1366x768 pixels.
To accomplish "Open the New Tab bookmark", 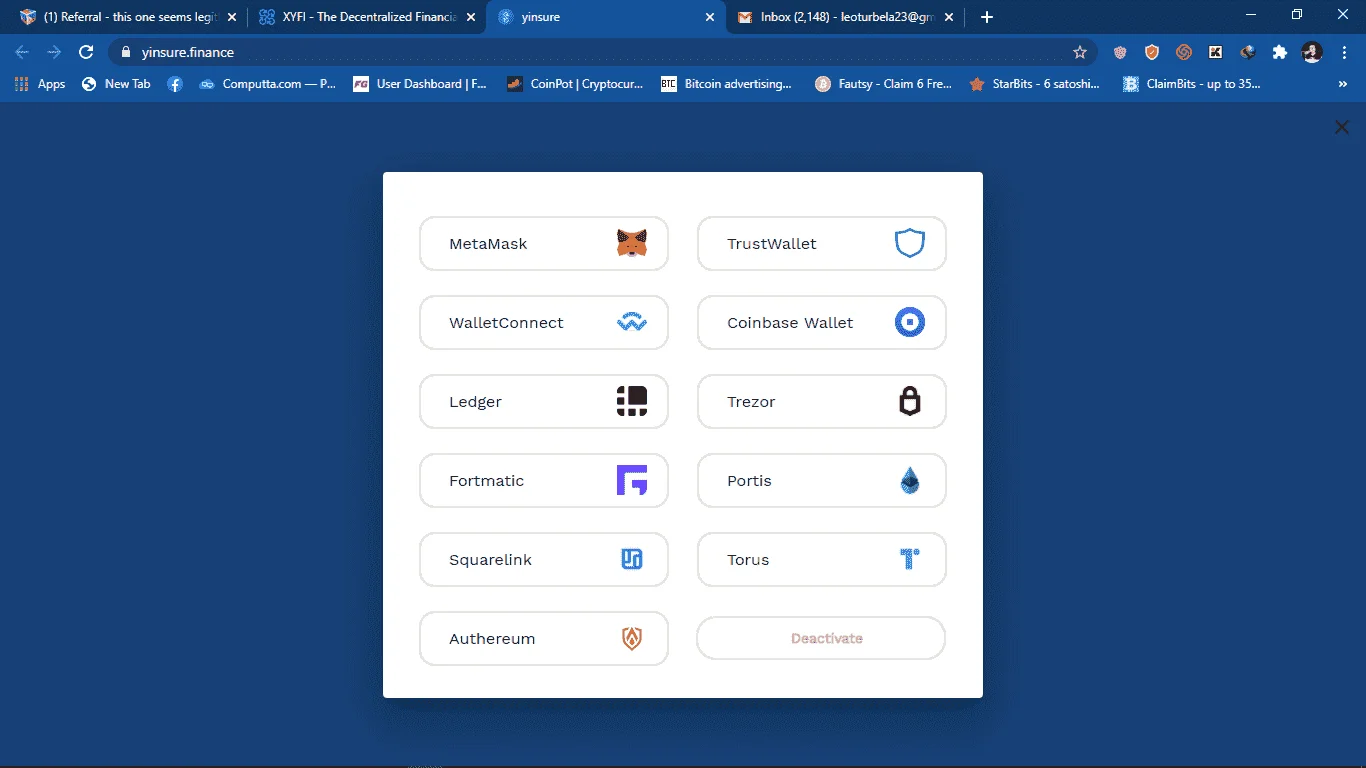I will [x=116, y=84].
